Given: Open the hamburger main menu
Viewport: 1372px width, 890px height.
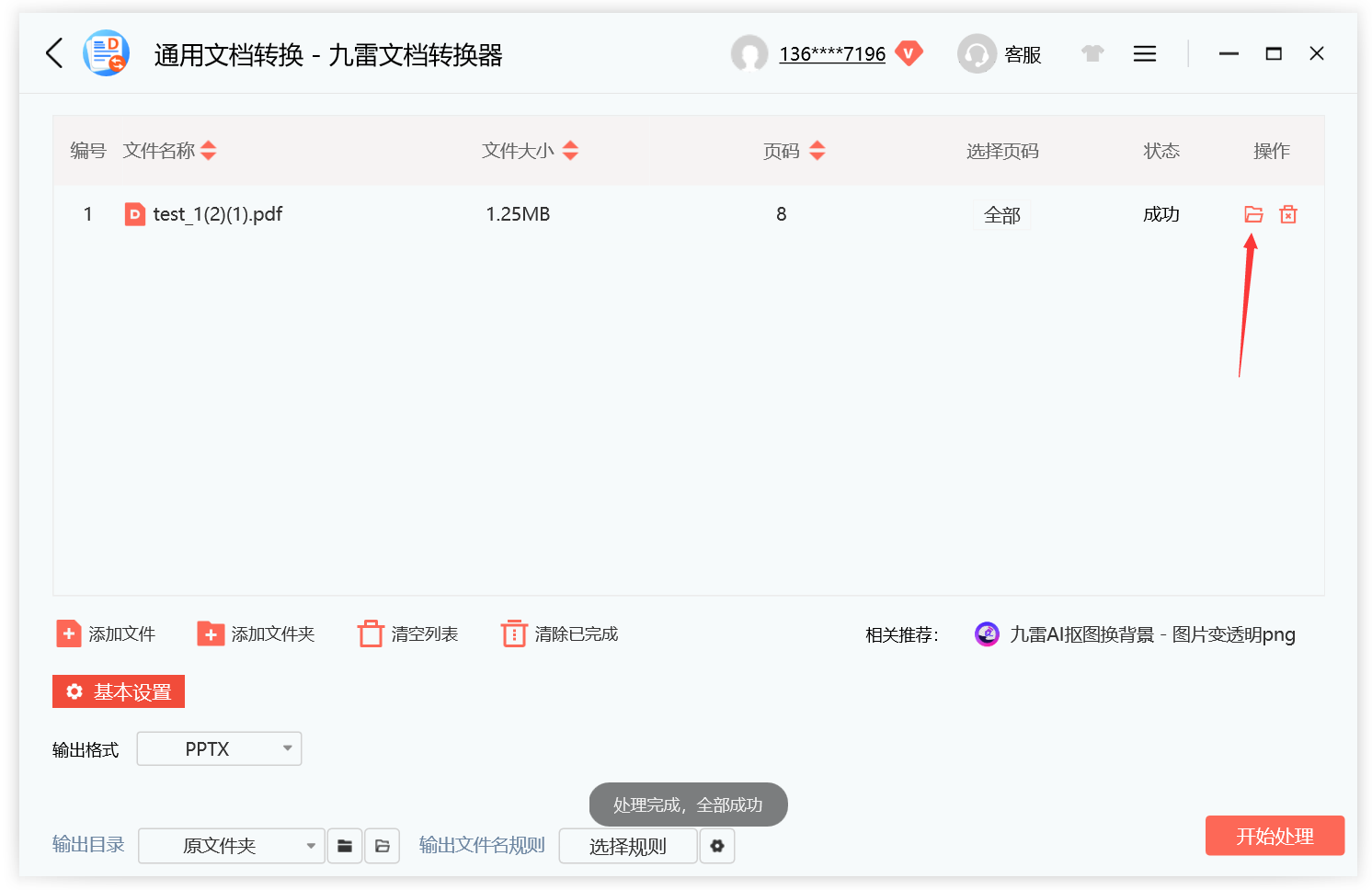Looking at the screenshot, I should tap(1144, 53).
